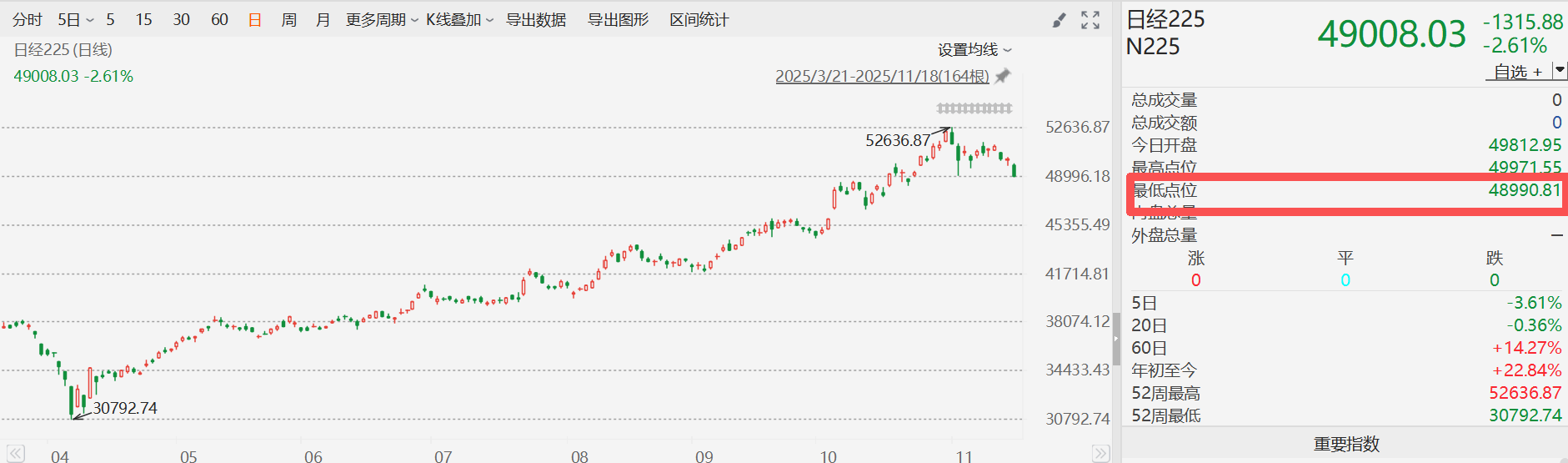Open the dropdown arrow next to 自选

click(1559, 71)
